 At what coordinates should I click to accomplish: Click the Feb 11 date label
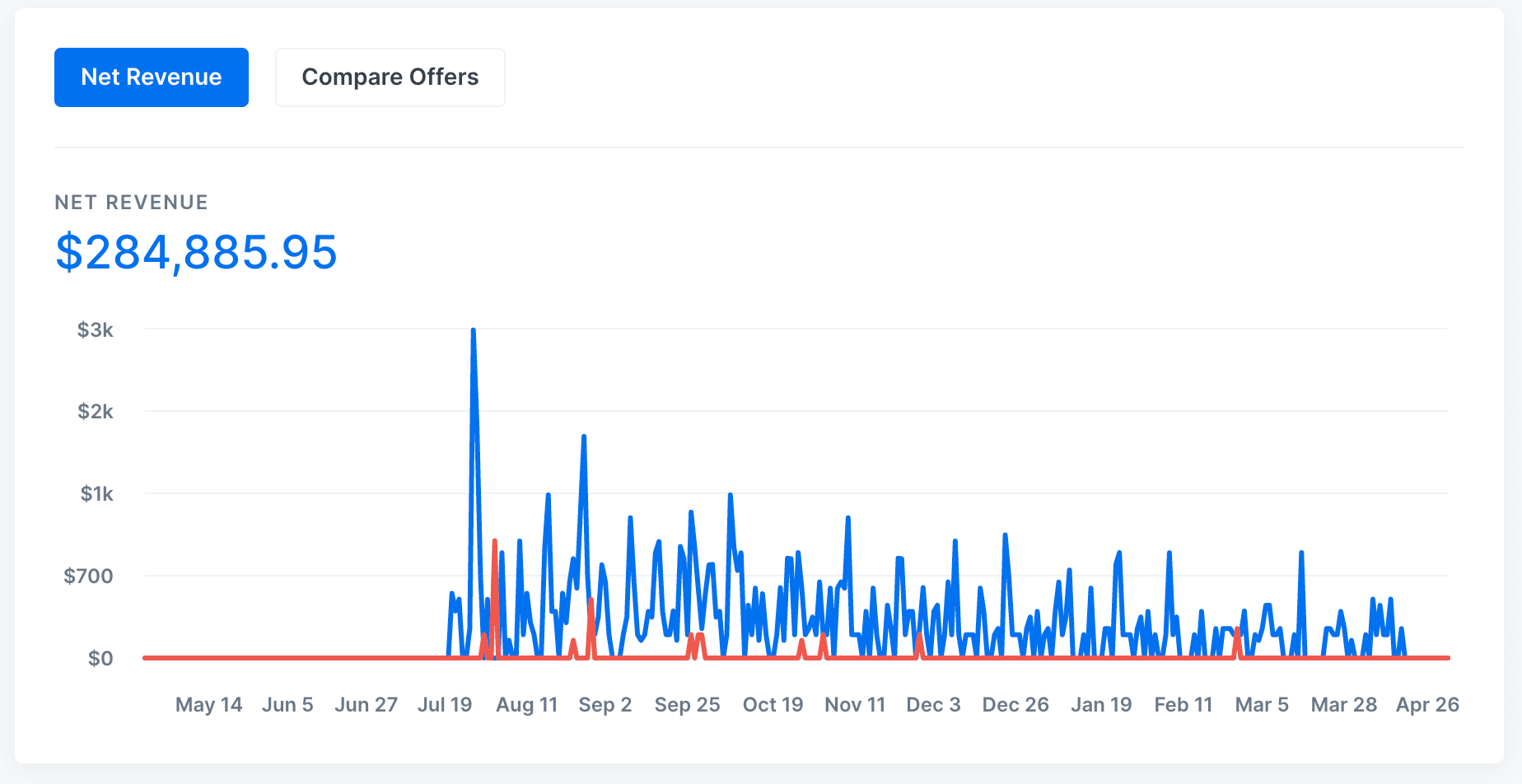point(1184,705)
